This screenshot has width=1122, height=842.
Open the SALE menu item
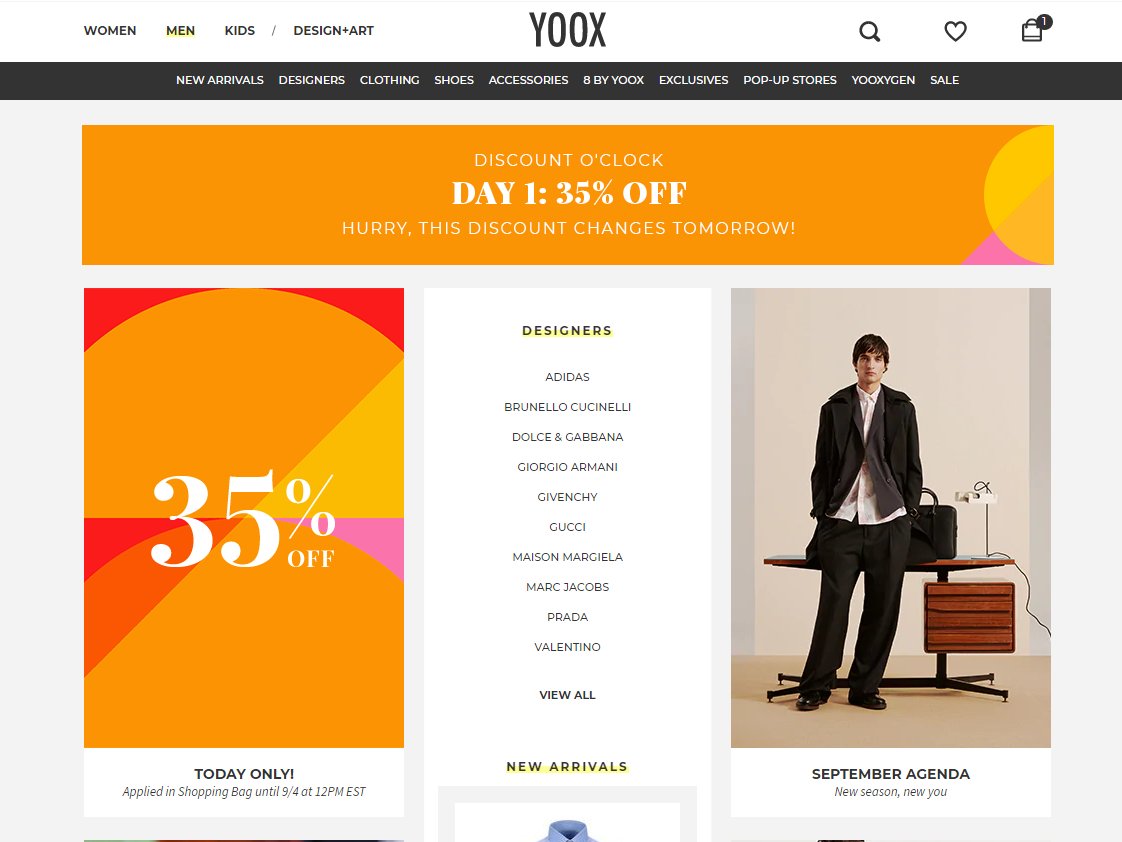[945, 80]
